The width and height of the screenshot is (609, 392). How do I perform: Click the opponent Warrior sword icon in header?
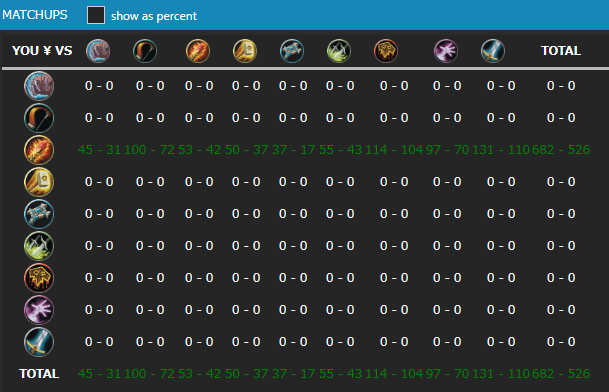492,51
